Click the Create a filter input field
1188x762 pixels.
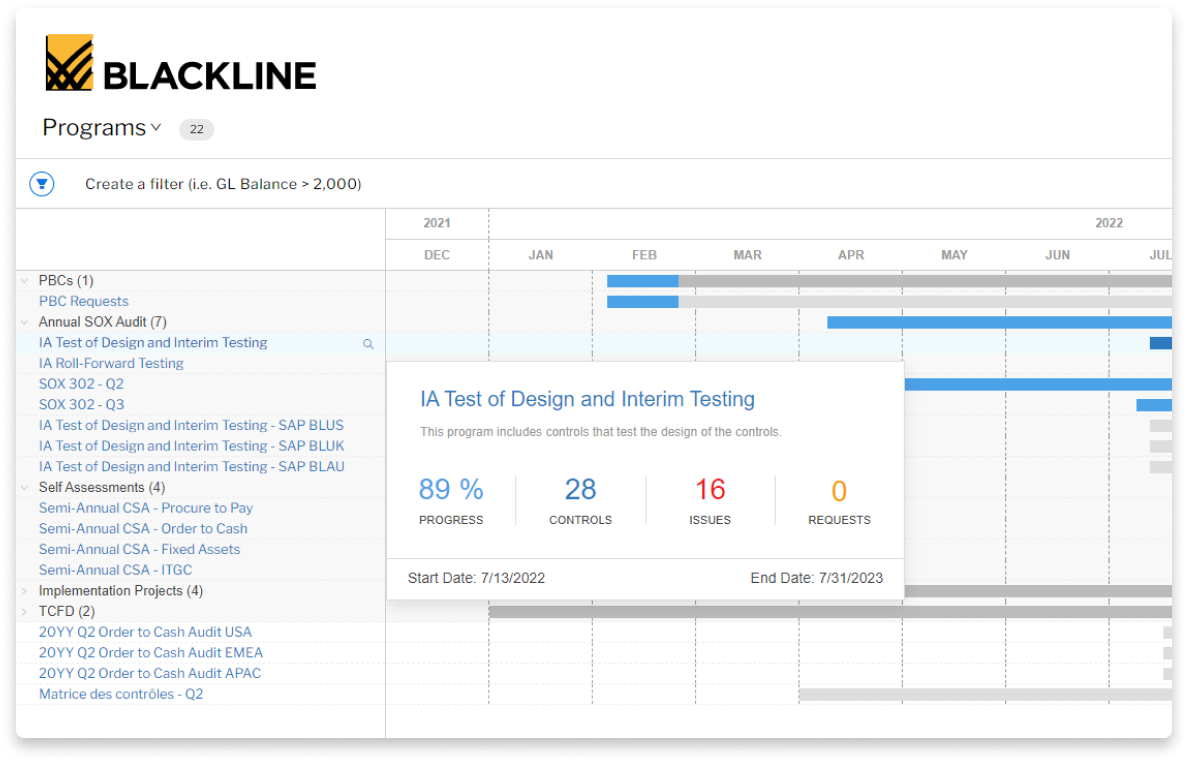click(x=223, y=184)
